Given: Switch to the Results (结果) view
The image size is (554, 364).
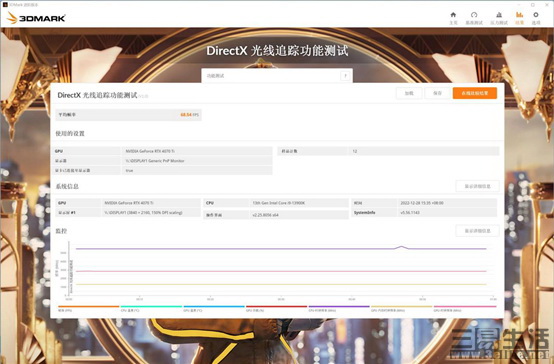Looking at the screenshot, I should coord(519,18).
